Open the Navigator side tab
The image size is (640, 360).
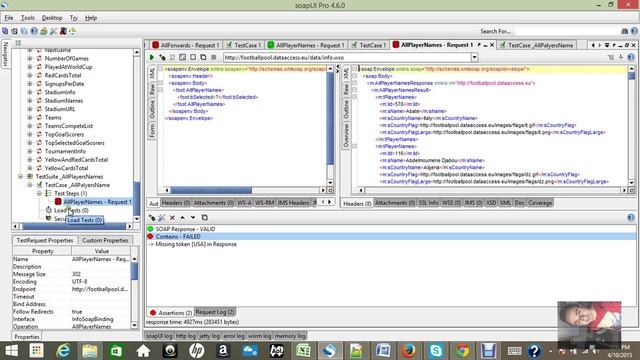5,54
